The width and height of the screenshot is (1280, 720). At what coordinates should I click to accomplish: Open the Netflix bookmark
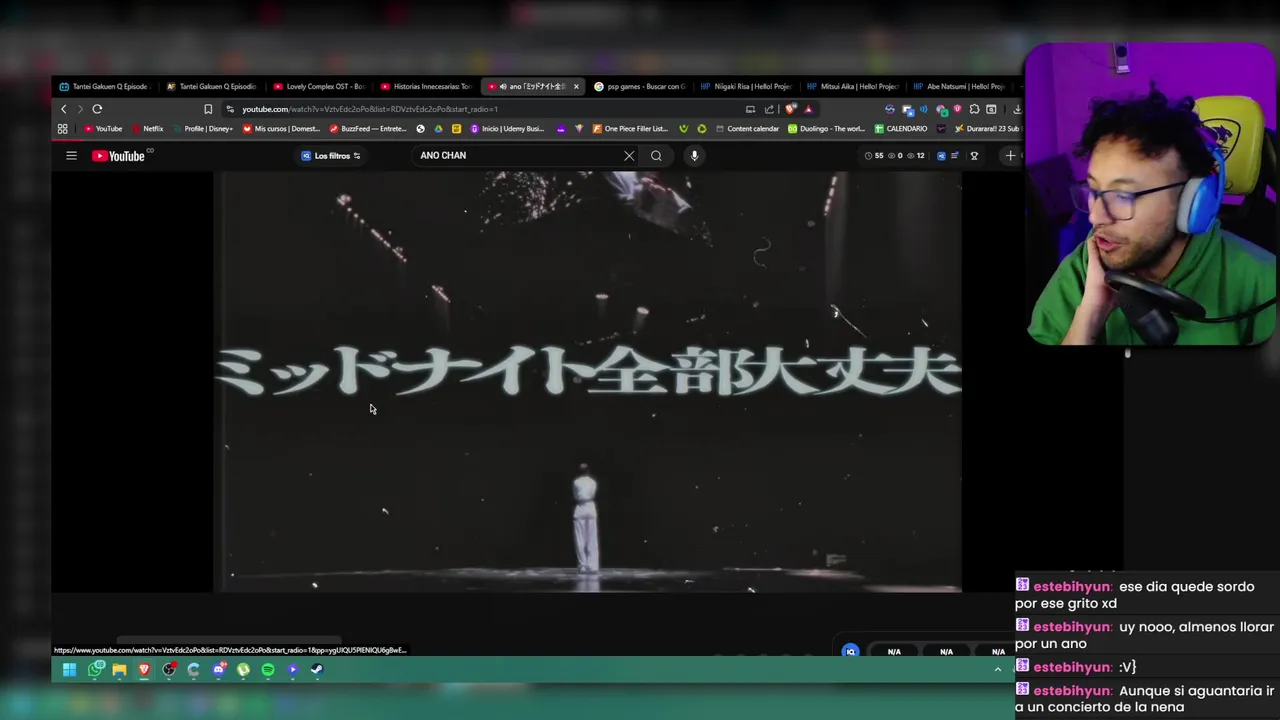(147, 129)
